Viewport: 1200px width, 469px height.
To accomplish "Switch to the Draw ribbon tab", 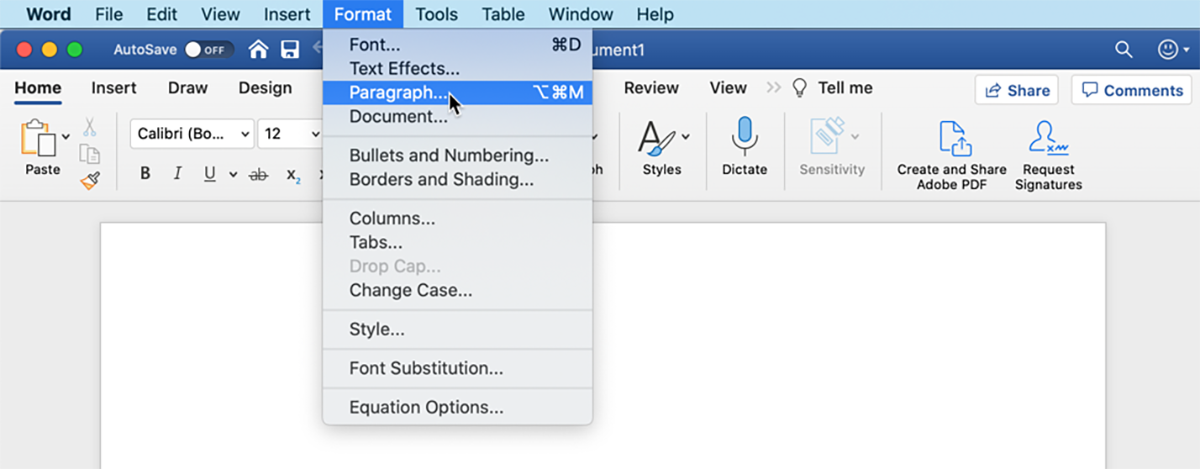I will pos(188,88).
